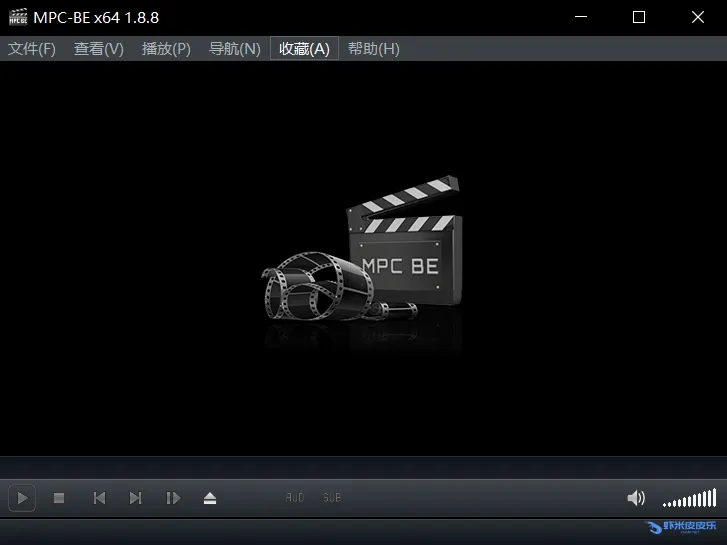Select the SUB subtitle track button
The image size is (727, 545).
(x=331, y=498)
